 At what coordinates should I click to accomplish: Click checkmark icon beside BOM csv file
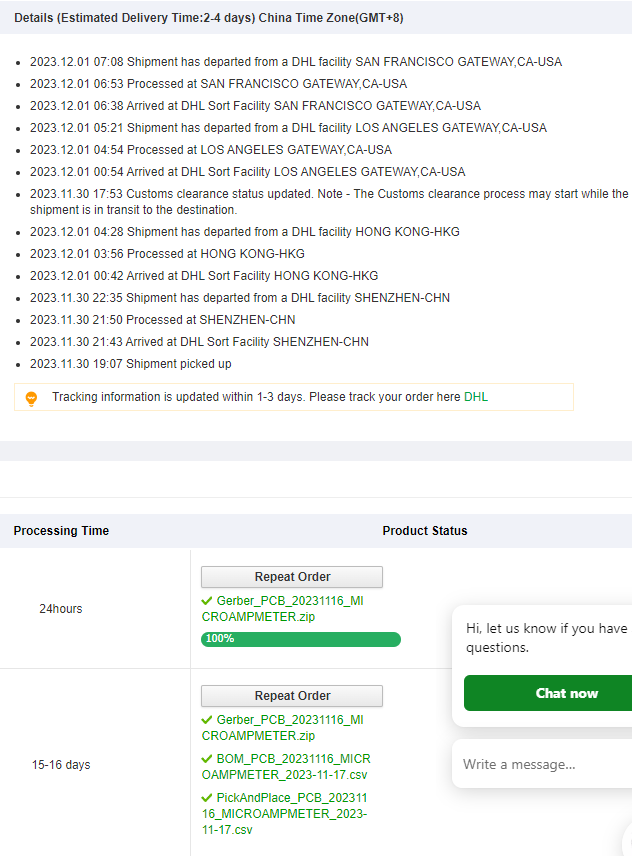pos(207,759)
